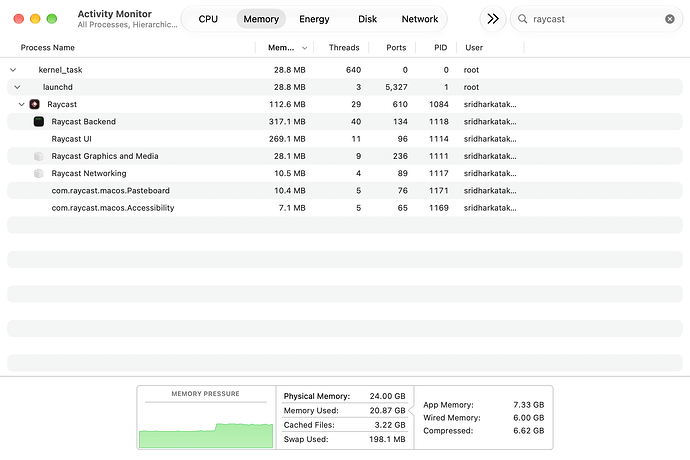Open the Network tab
The height and width of the screenshot is (460, 690).
pyautogui.click(x=420, y=19)
